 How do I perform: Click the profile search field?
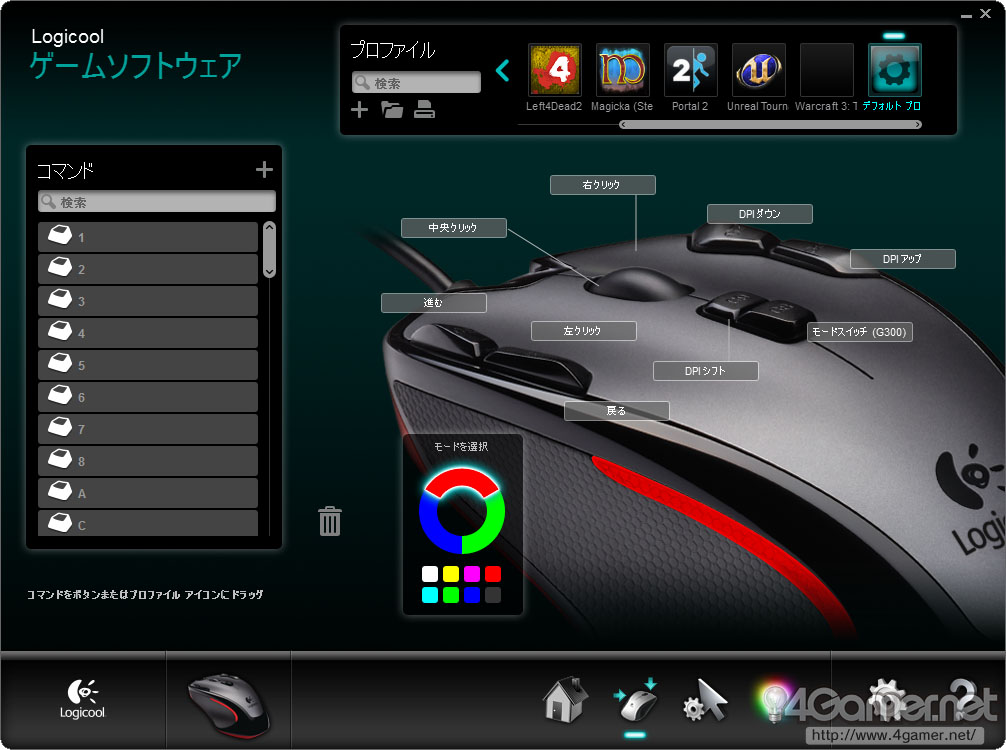416,83
